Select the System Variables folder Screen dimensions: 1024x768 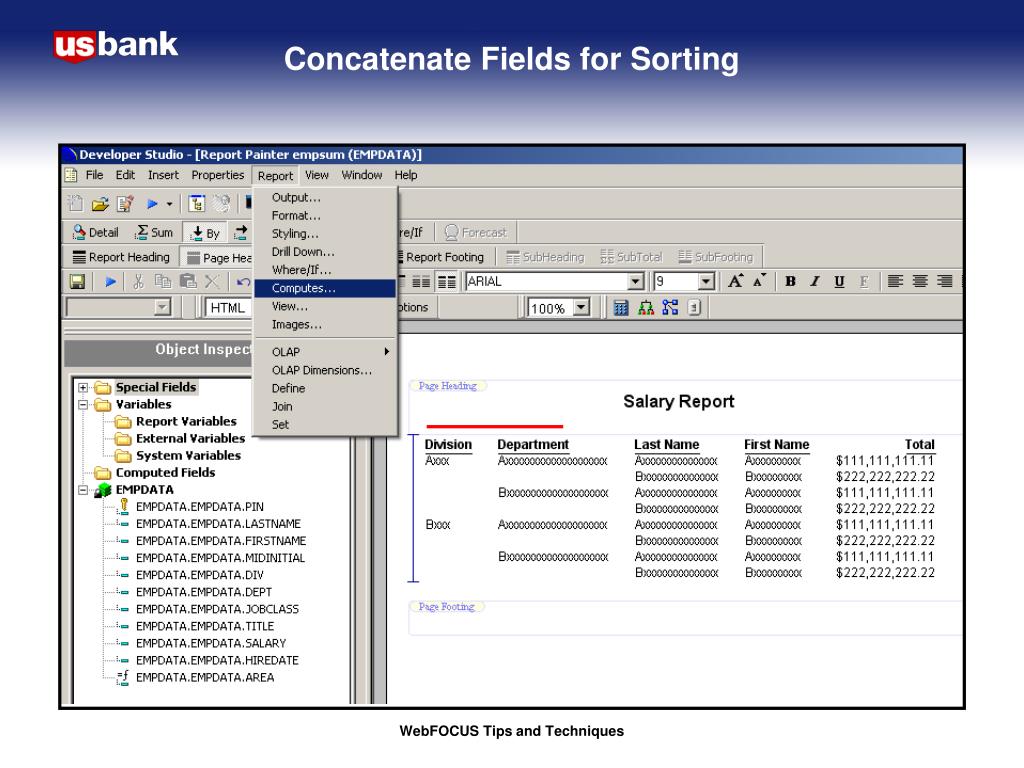coord(178,455)
